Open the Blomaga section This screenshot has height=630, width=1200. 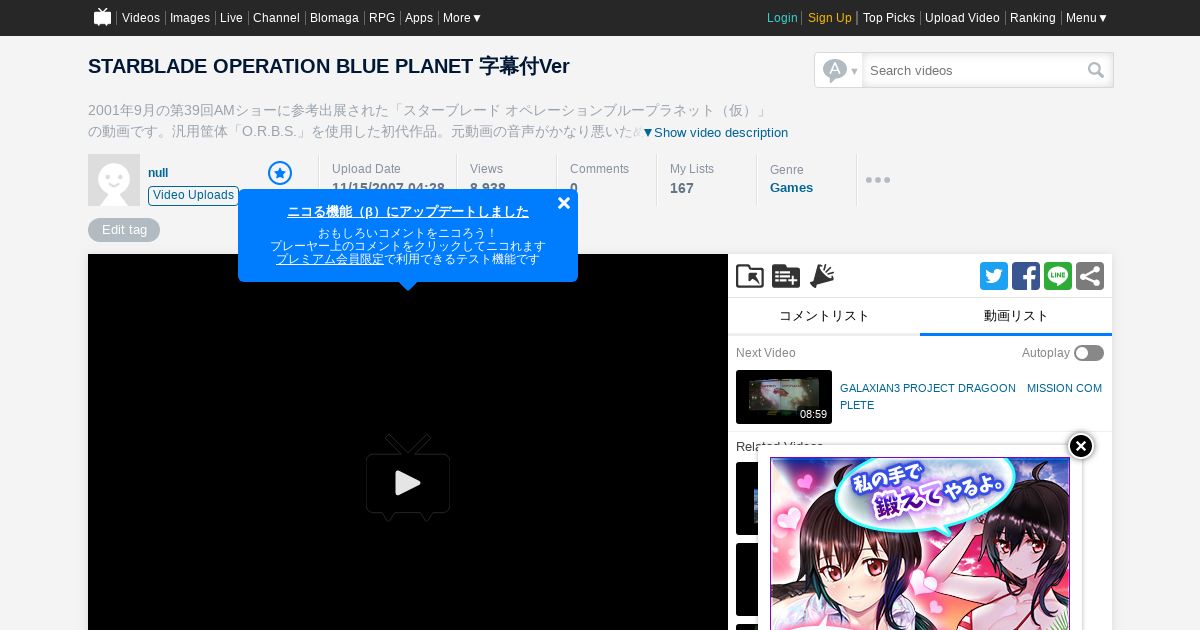click(334, 18)
